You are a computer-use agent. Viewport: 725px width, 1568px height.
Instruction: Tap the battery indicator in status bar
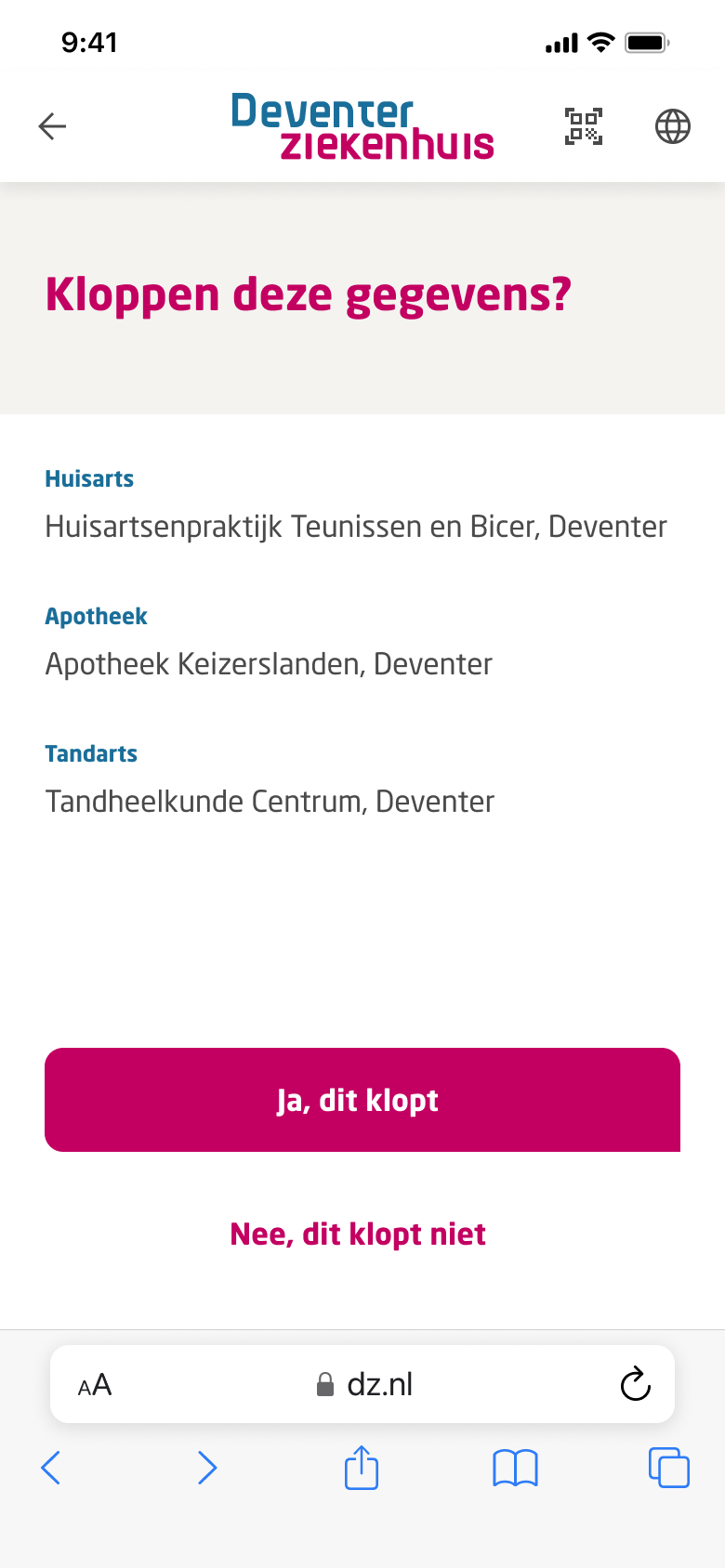click(x=647, y=43)
